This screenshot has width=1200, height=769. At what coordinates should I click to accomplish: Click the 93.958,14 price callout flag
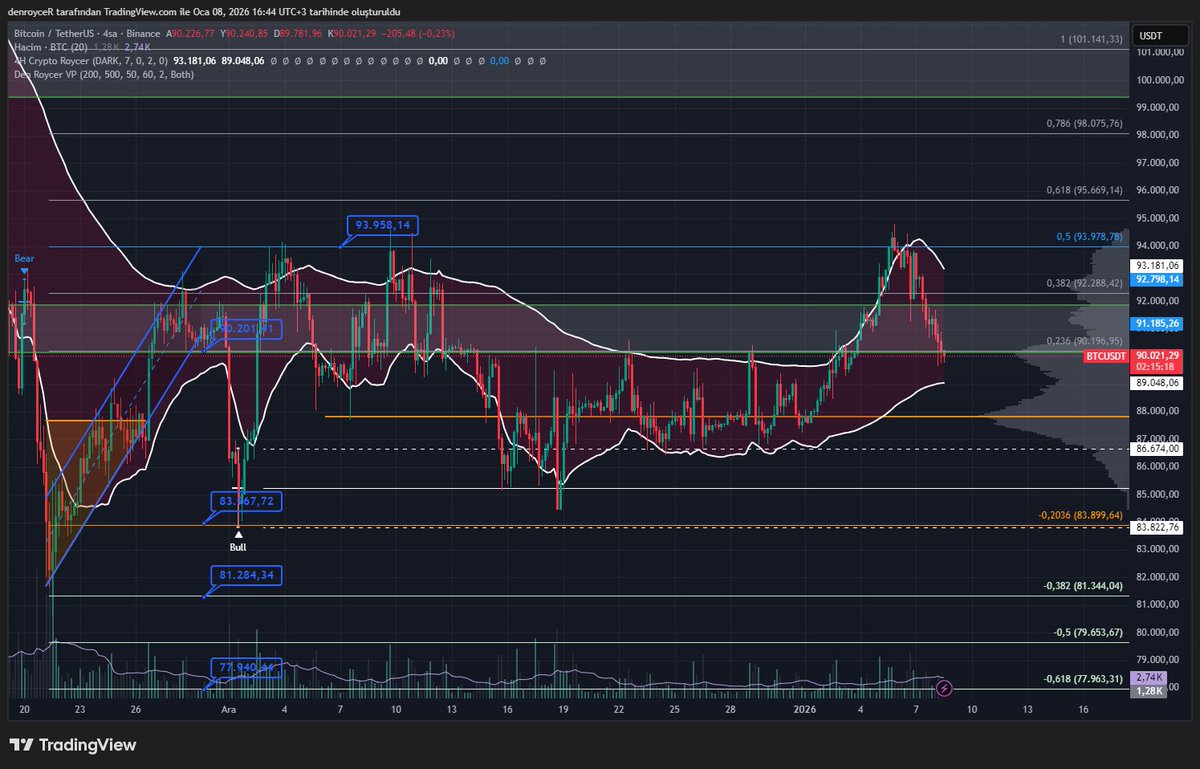[x=381, y=226]
